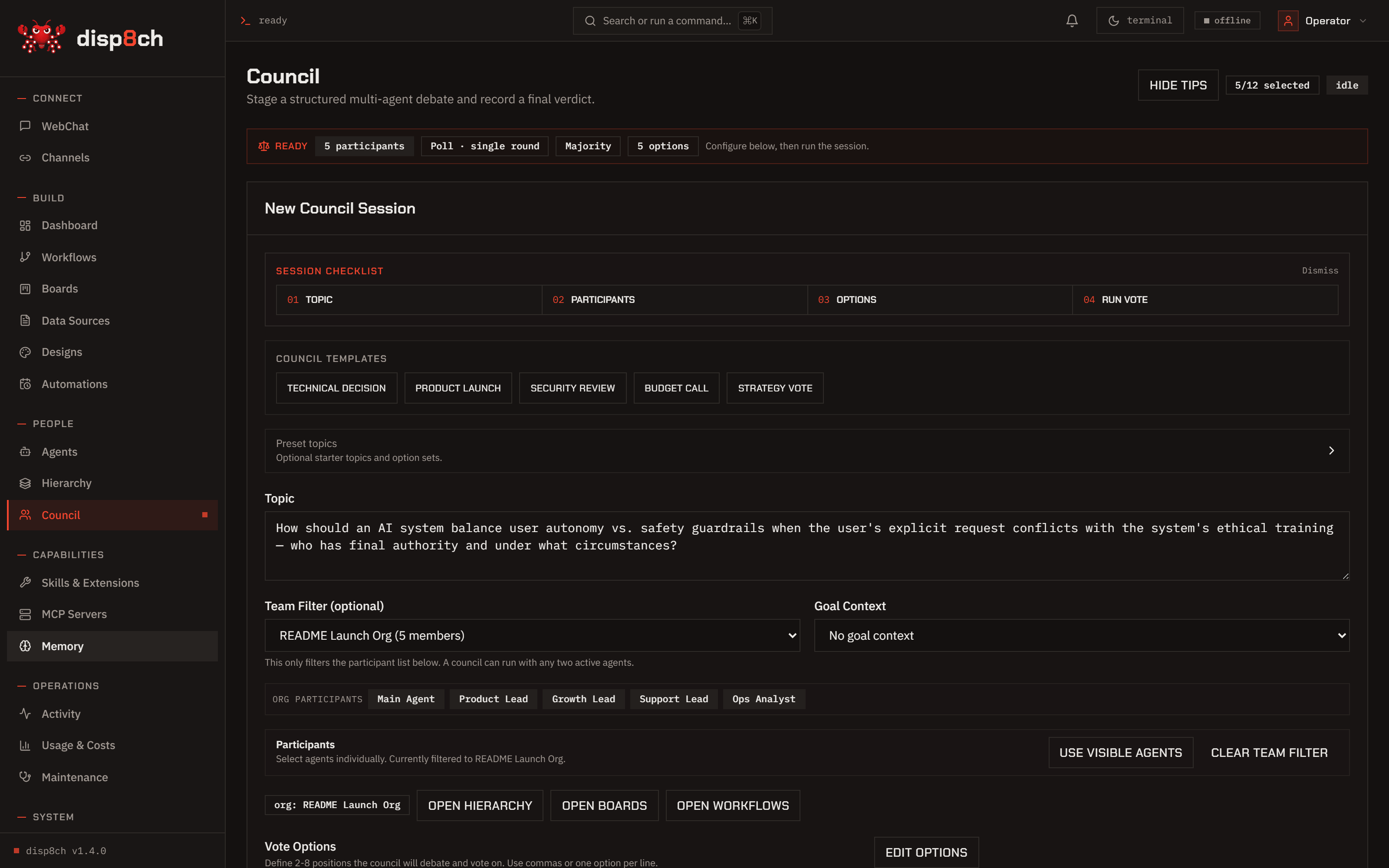Apply the TECHNICAL DECISION template
The height and width of the screenshot is (868, 1389).
(x=336, y=388)
